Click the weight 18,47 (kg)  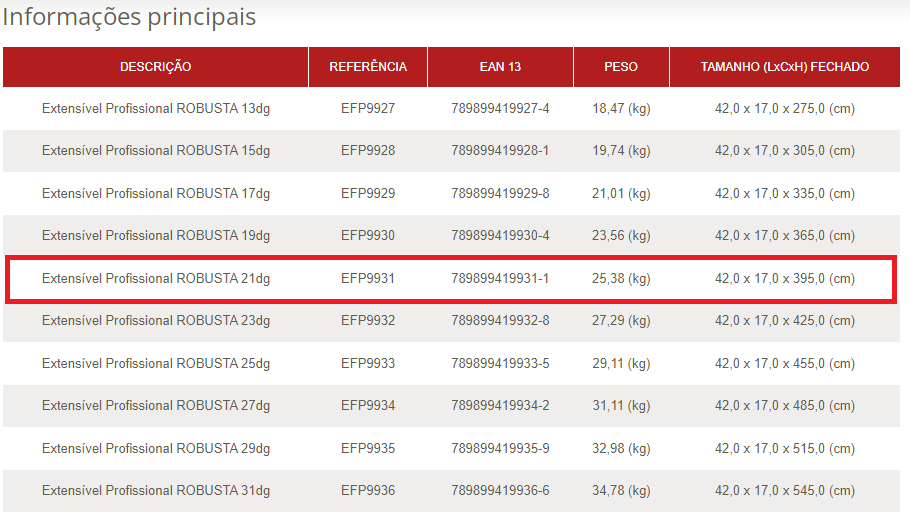tap(621, 109)
